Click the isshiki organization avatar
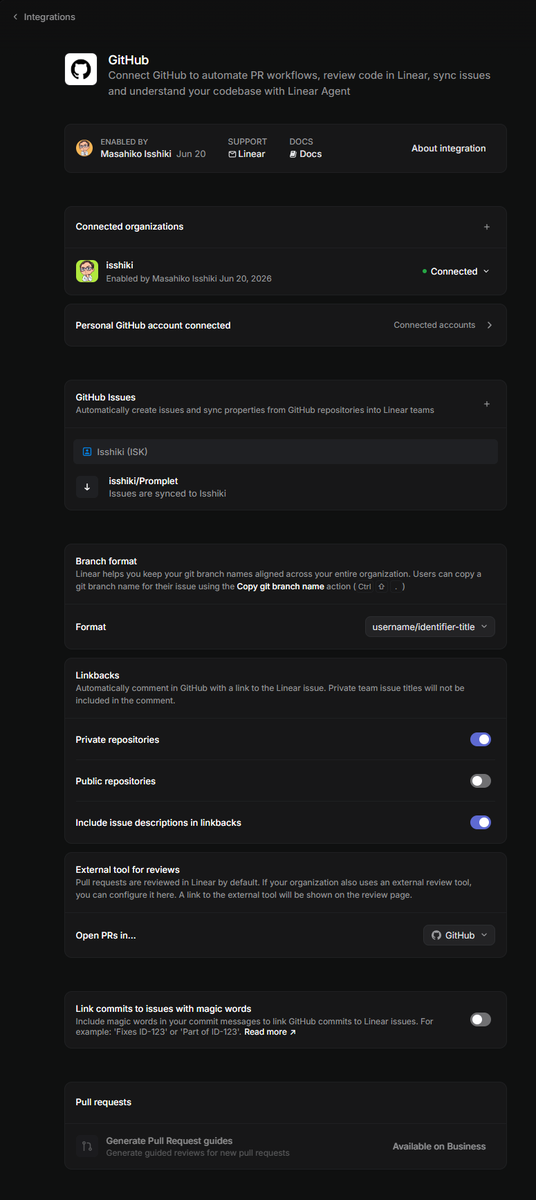The image size is (536, 1200). 87,271
